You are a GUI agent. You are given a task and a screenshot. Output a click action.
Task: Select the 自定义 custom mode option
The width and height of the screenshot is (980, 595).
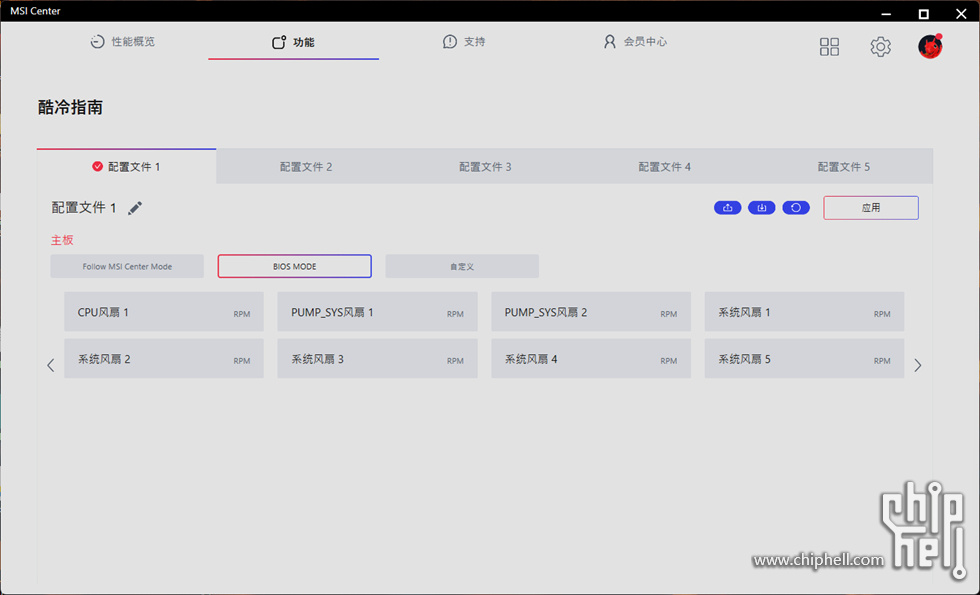click(462, 267)
